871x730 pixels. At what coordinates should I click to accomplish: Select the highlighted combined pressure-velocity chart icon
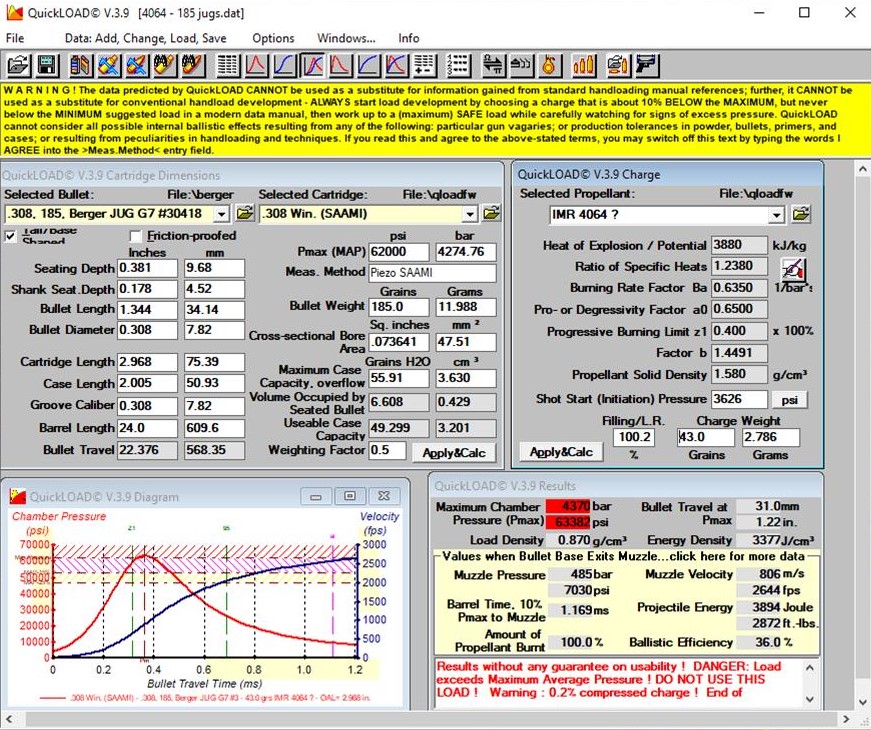coord(312,66)
